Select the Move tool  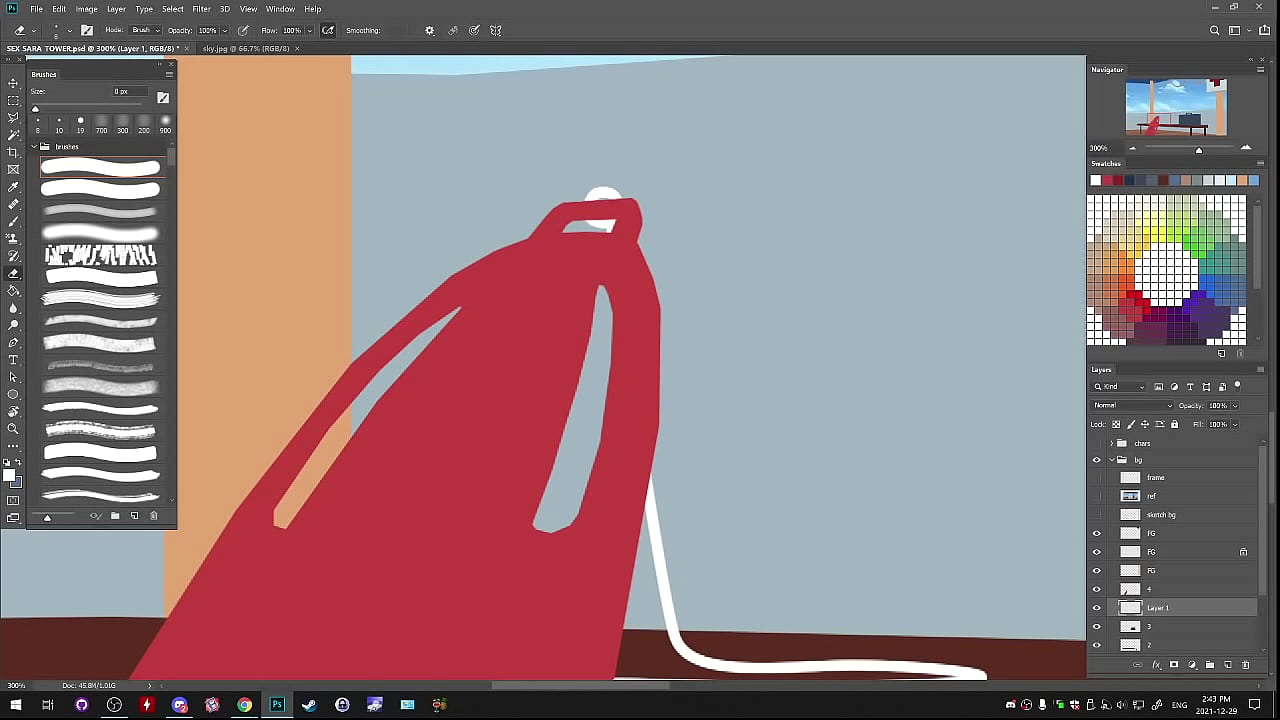(x=13, y=83)
